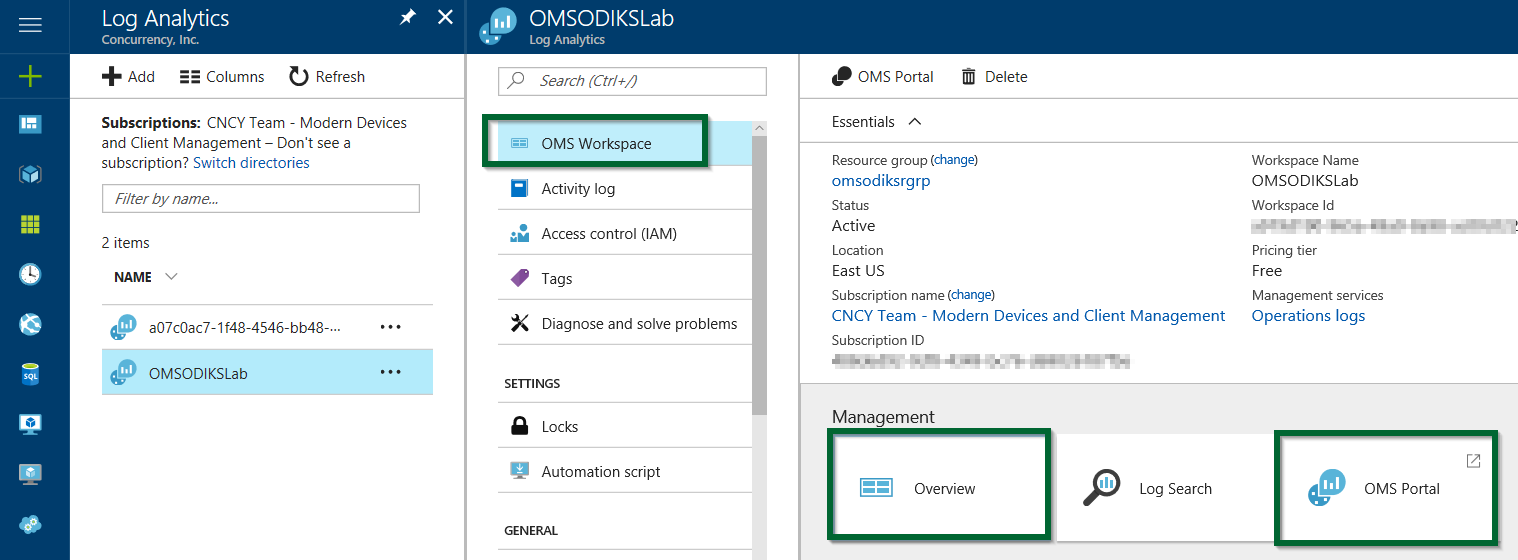Open the hamburger menu in sidebar
Viewport: 1518px width, 560px height.
pyautogui.click(x=31, y=25)
